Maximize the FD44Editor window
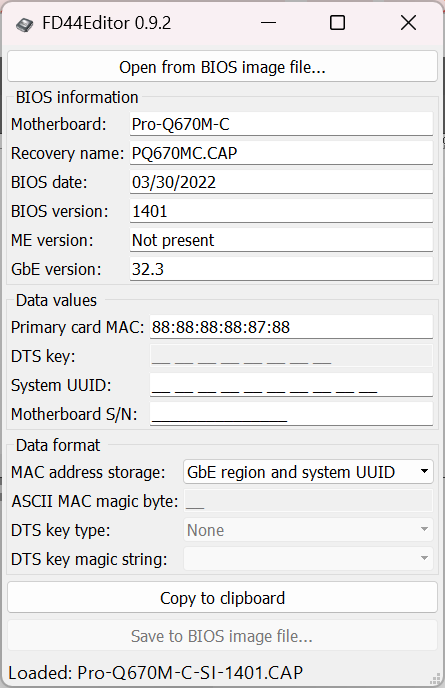This screenshot has height=688, width=445. point(337,22)
